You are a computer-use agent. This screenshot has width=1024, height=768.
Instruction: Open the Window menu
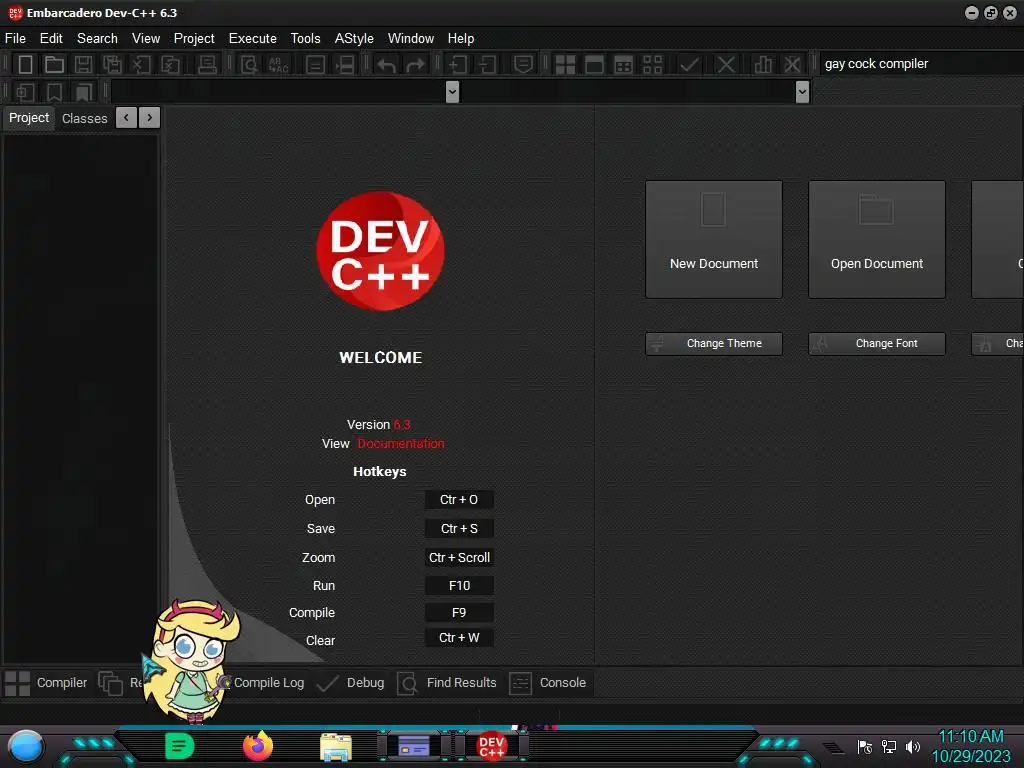pyautogui.click(x=411, y=39)
